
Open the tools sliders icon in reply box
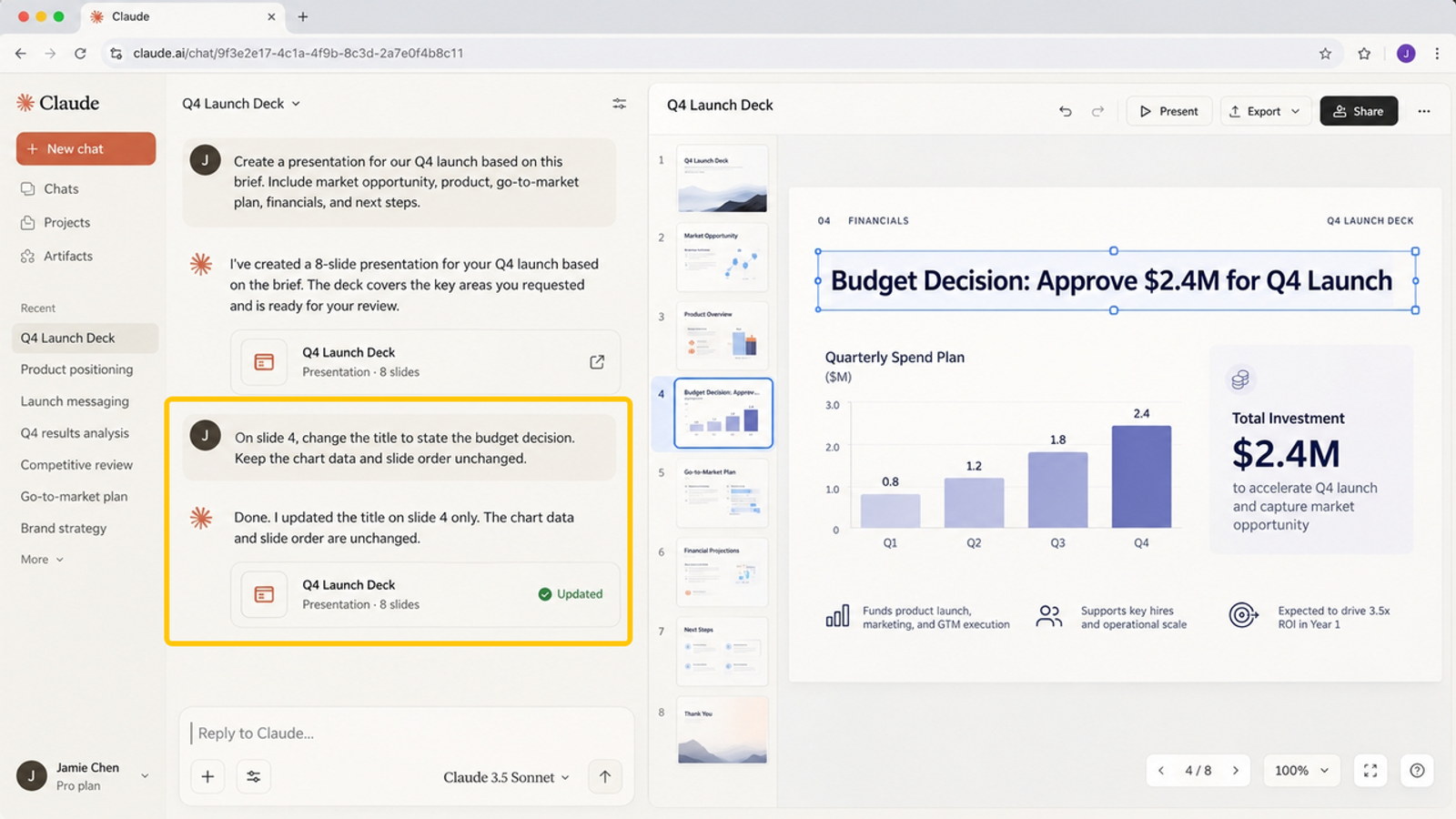(x=254, y=776)
